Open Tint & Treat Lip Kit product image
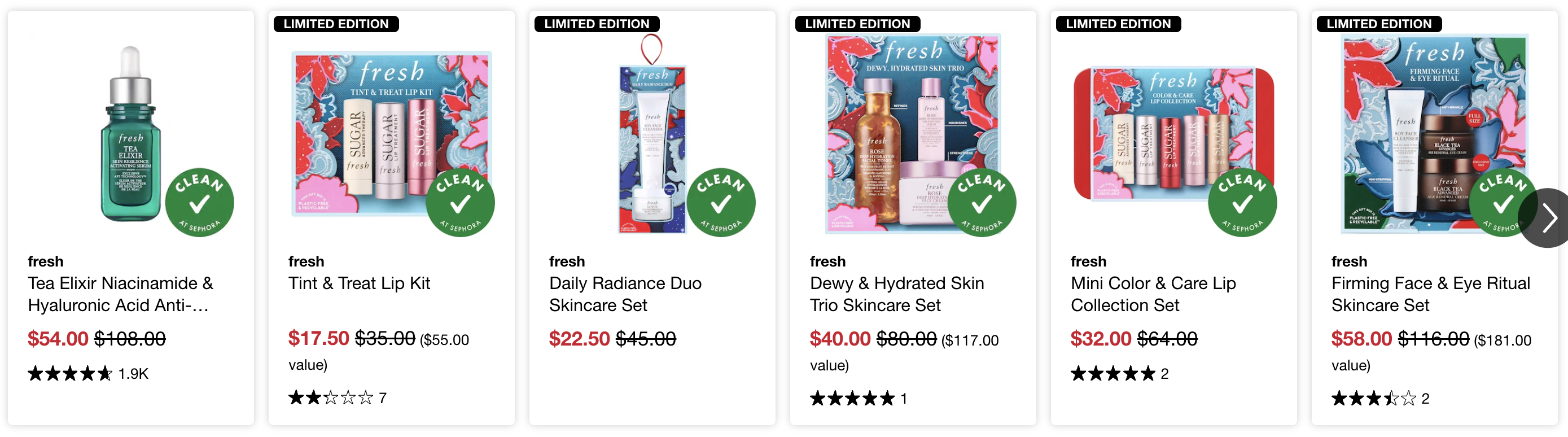 pos(391,134)
